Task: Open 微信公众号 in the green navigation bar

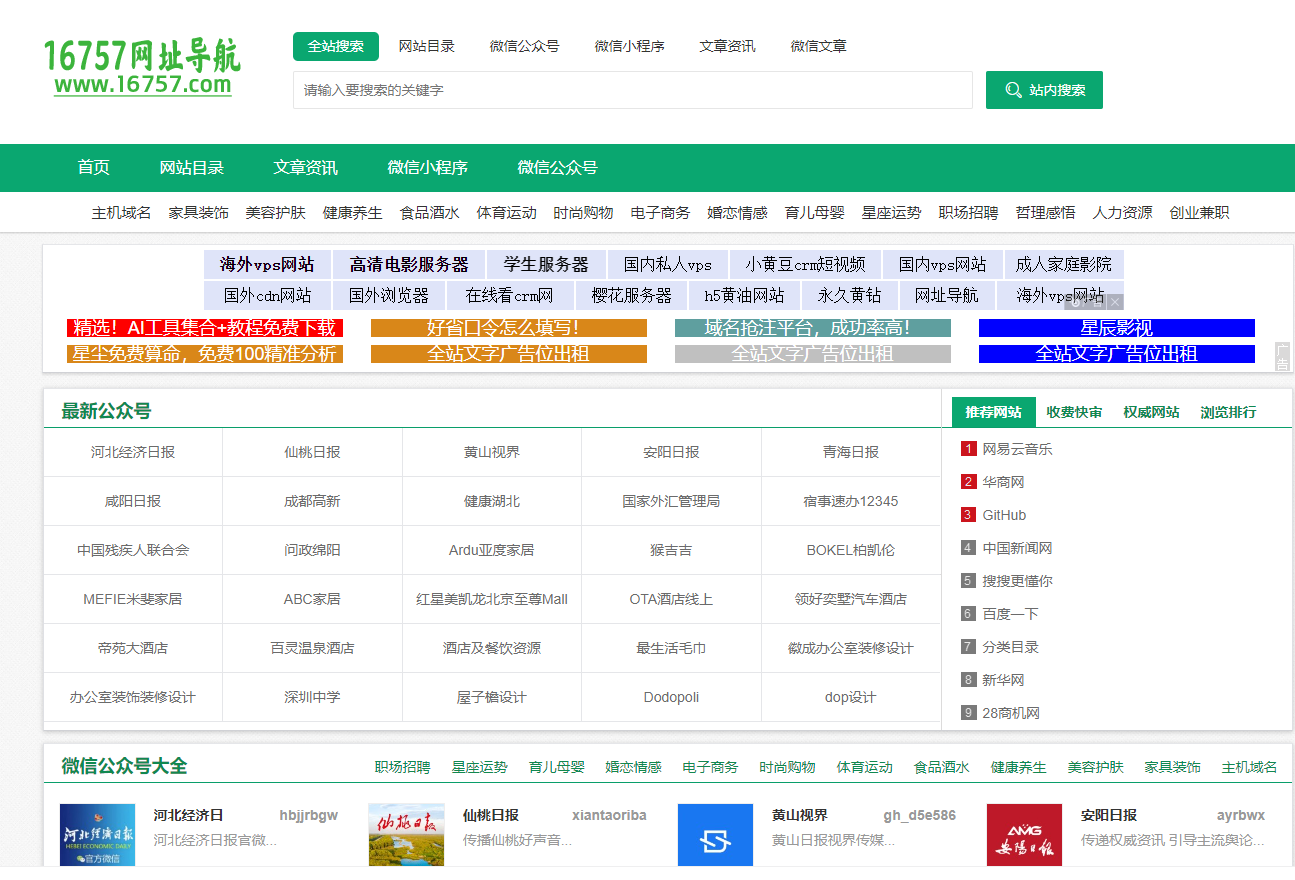Action: [557, 168]
